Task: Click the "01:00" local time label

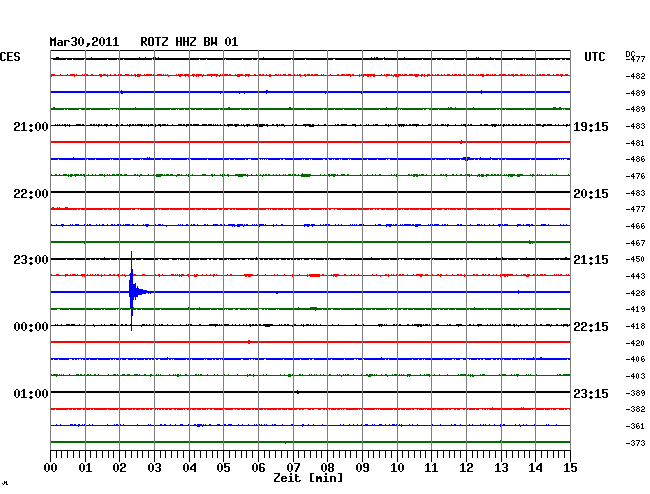Action: pos(31,393)
